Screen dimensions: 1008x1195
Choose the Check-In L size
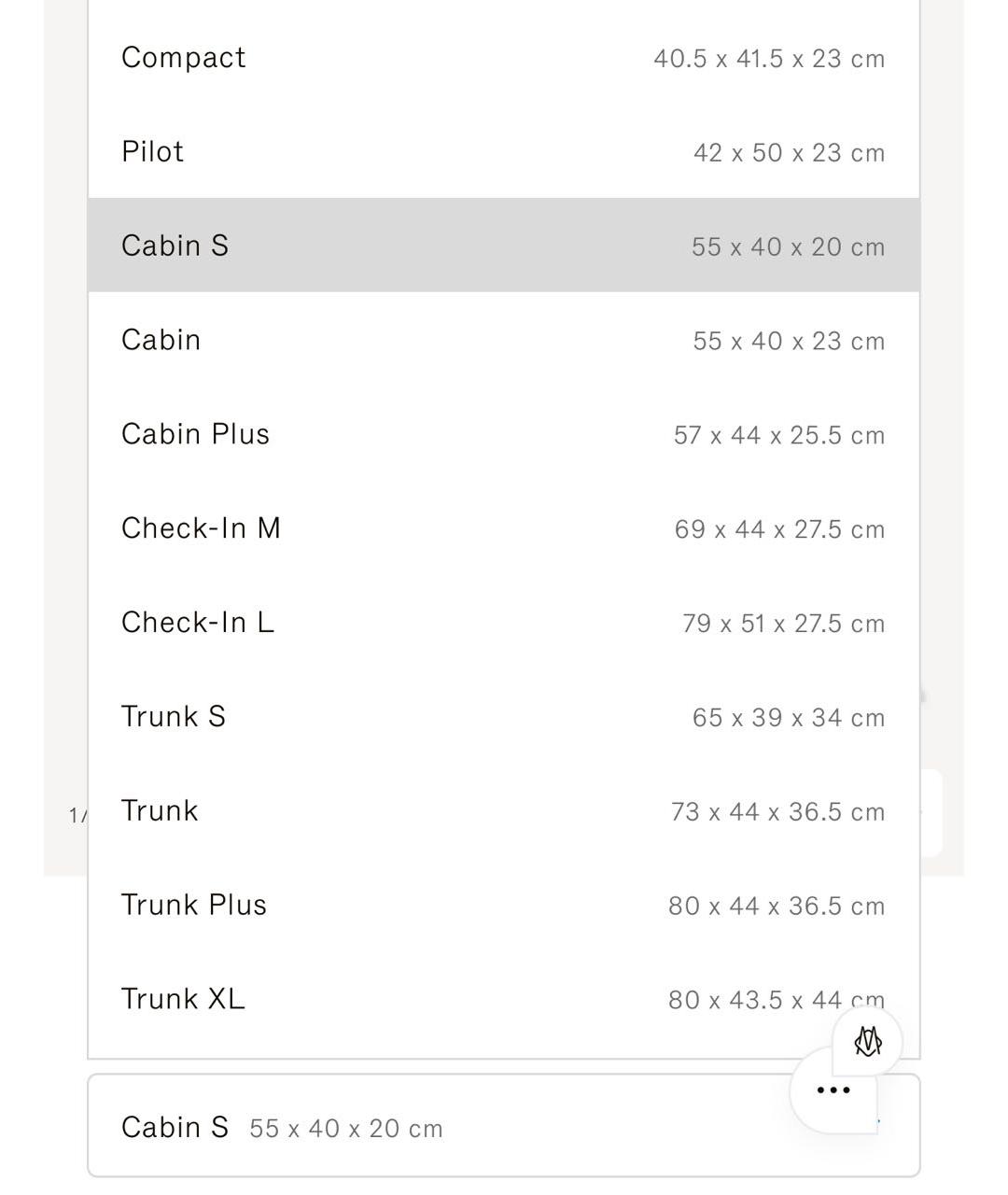(198, 623)
